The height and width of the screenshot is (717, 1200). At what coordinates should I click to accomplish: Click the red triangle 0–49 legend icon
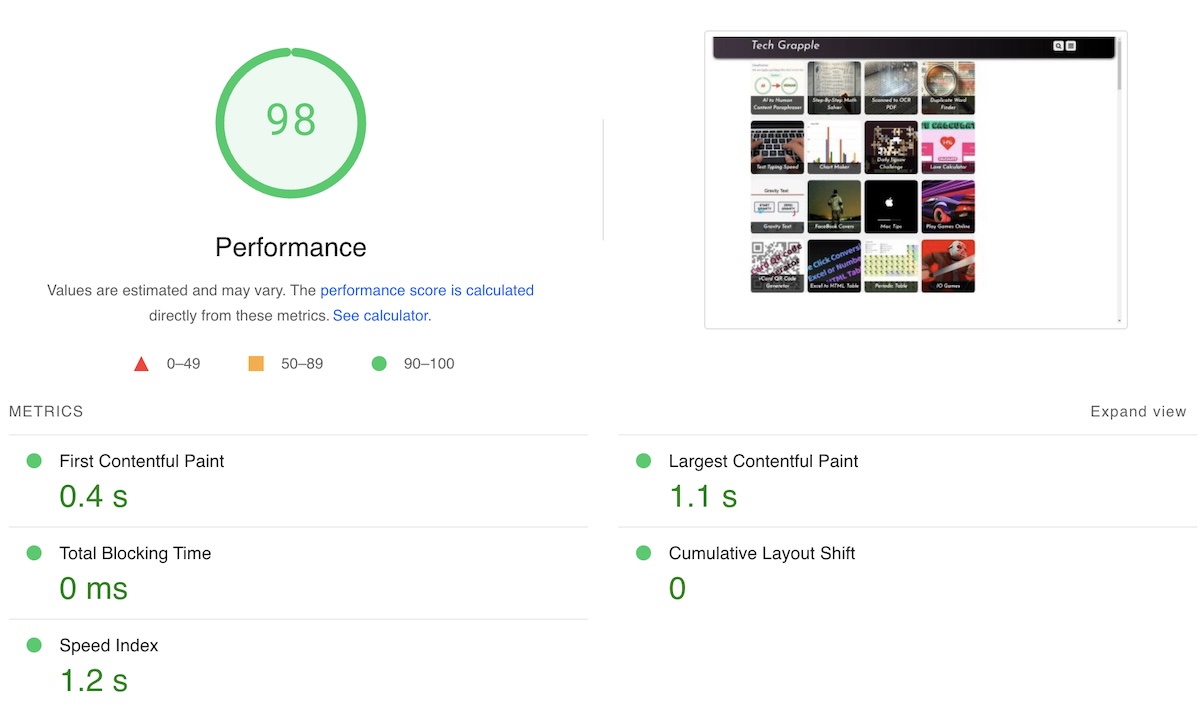click(x=141, y=364)
